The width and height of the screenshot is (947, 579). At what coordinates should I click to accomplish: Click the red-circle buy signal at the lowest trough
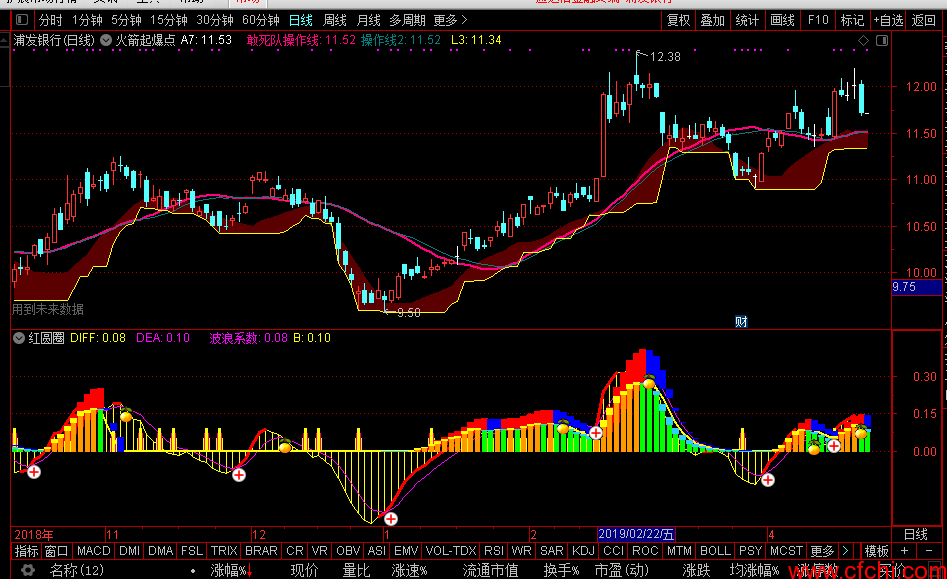tap(390, 518)
